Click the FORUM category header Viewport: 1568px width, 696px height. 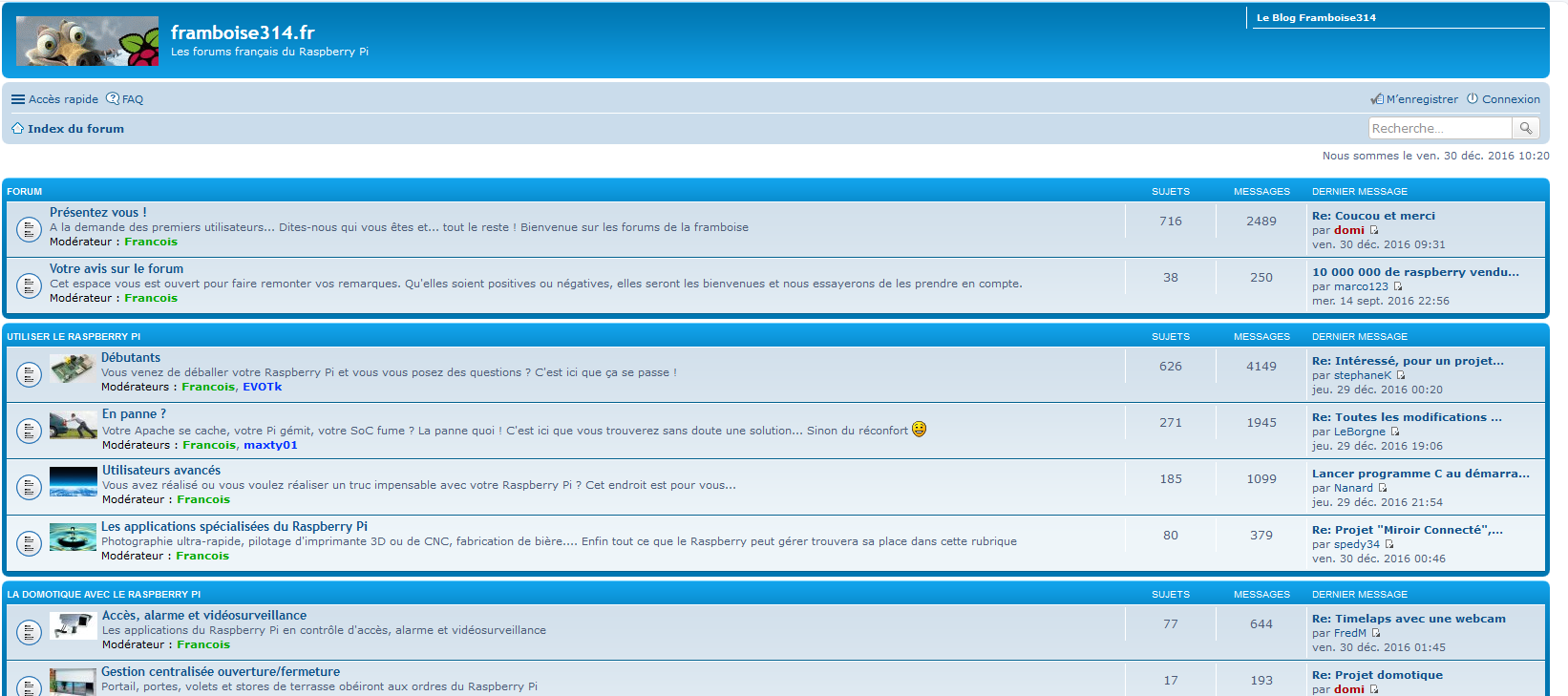(x=25, y=191)
